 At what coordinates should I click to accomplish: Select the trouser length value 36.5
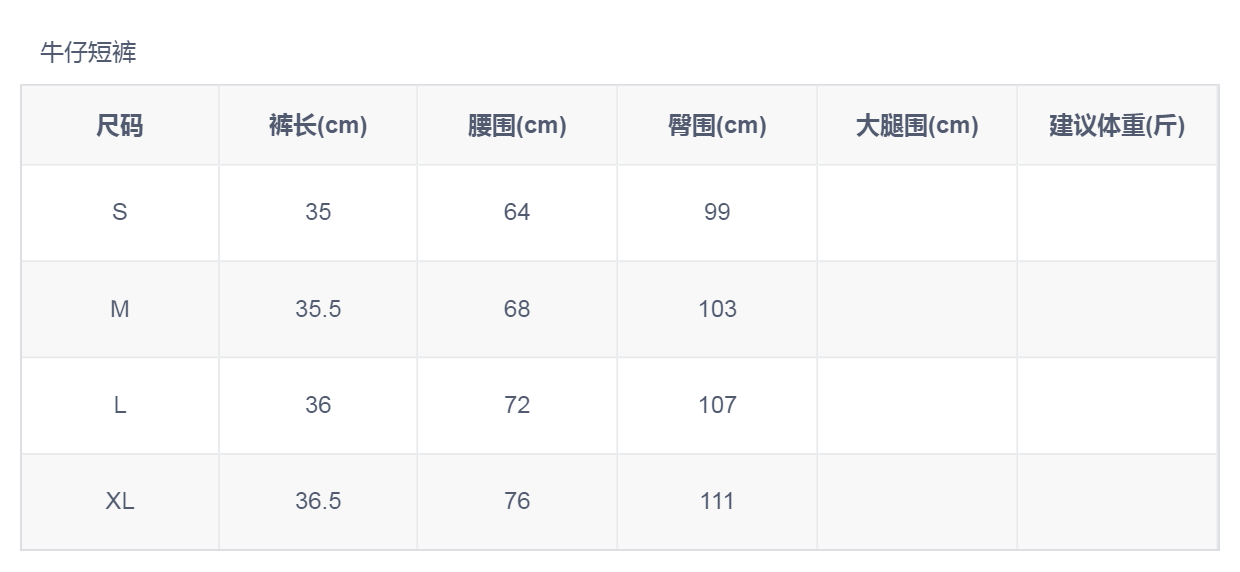click(318, 501)
